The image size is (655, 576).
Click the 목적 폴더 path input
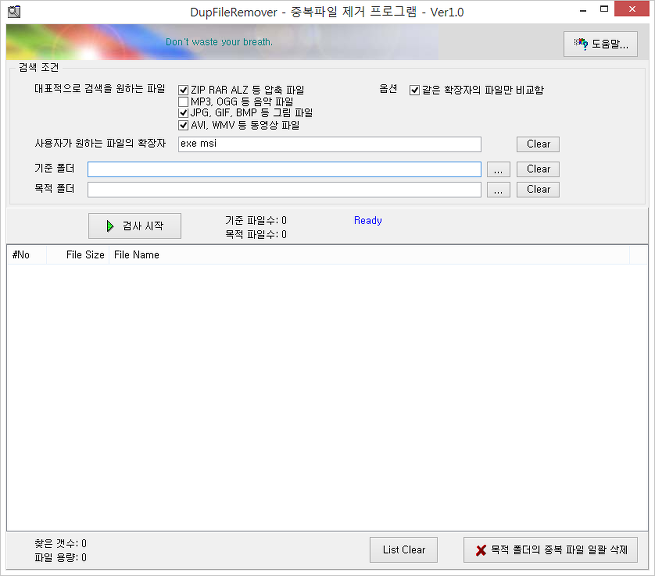click(x=284, y=190)
